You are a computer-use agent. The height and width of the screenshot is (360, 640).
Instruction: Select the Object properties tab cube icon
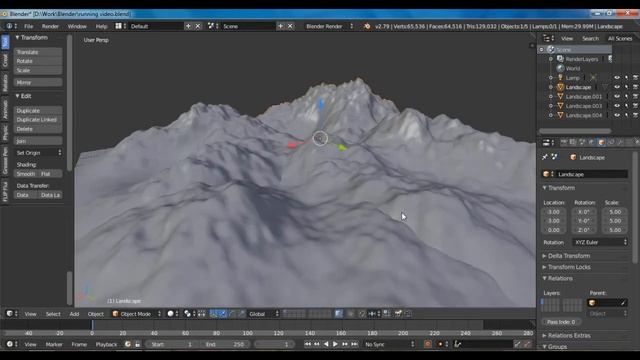click(x=601, y=142)
